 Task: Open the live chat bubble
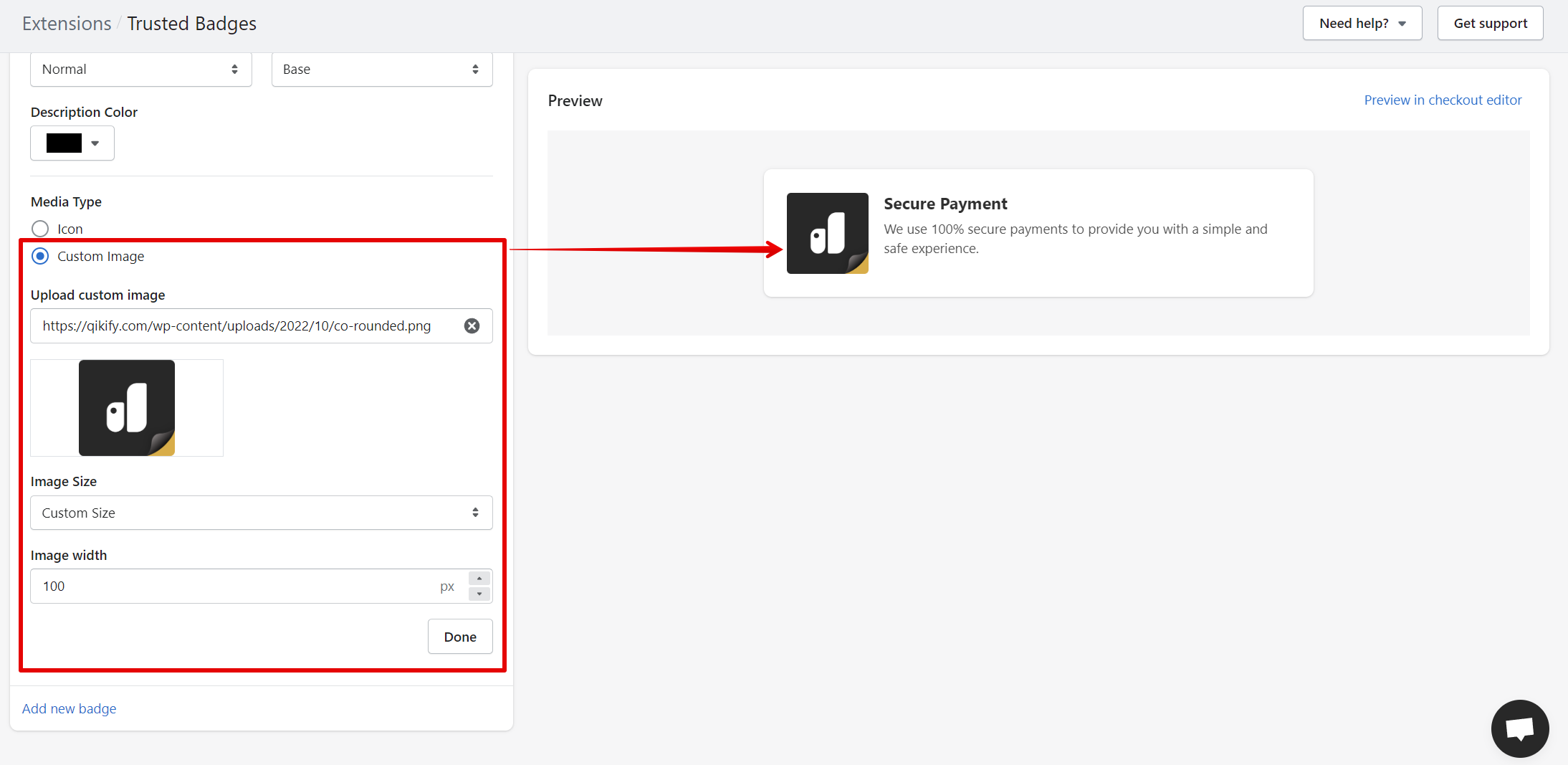pyautogui.click(x=1520, y=728)
